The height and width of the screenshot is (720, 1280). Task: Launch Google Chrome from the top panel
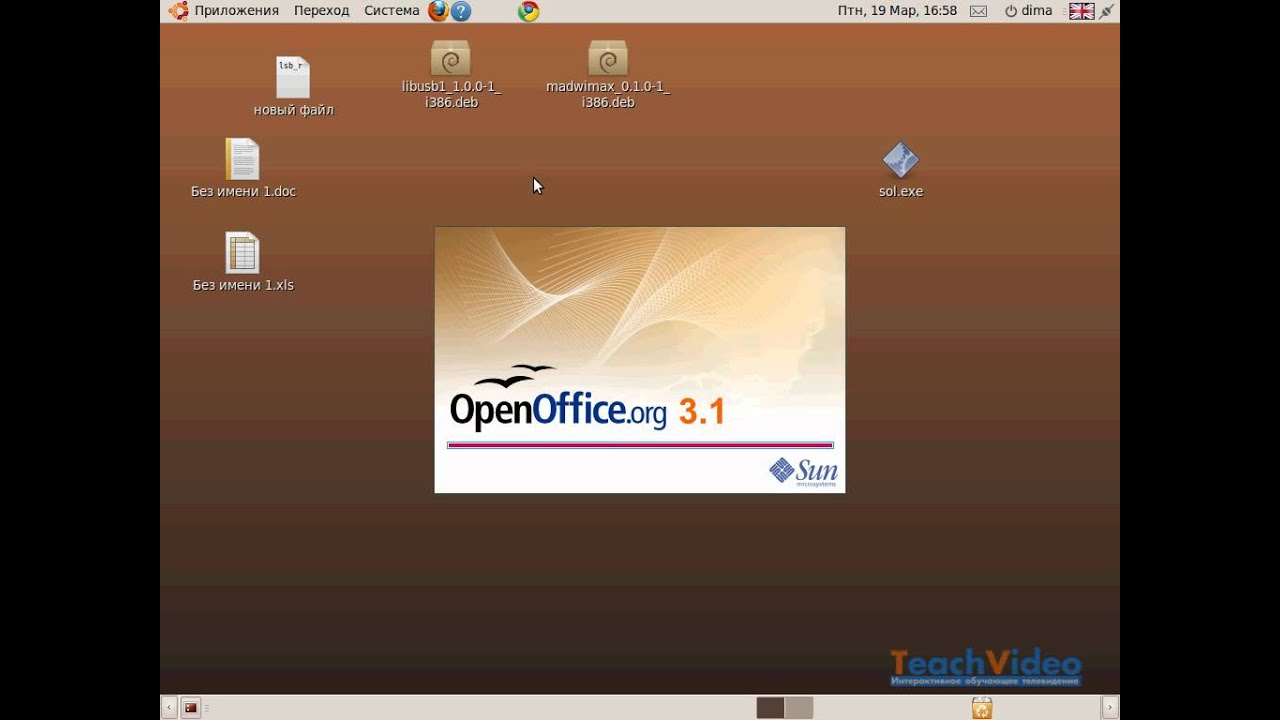tap(528, 11)
